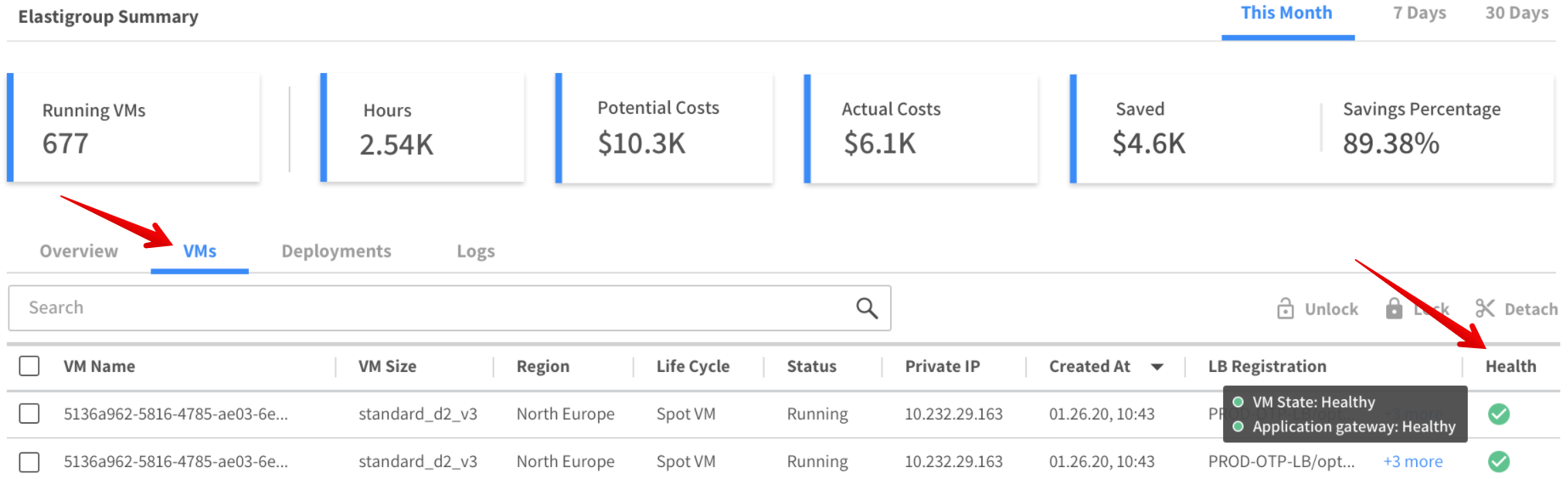Select the 7 Days time range

click(x=1419, y=14)
